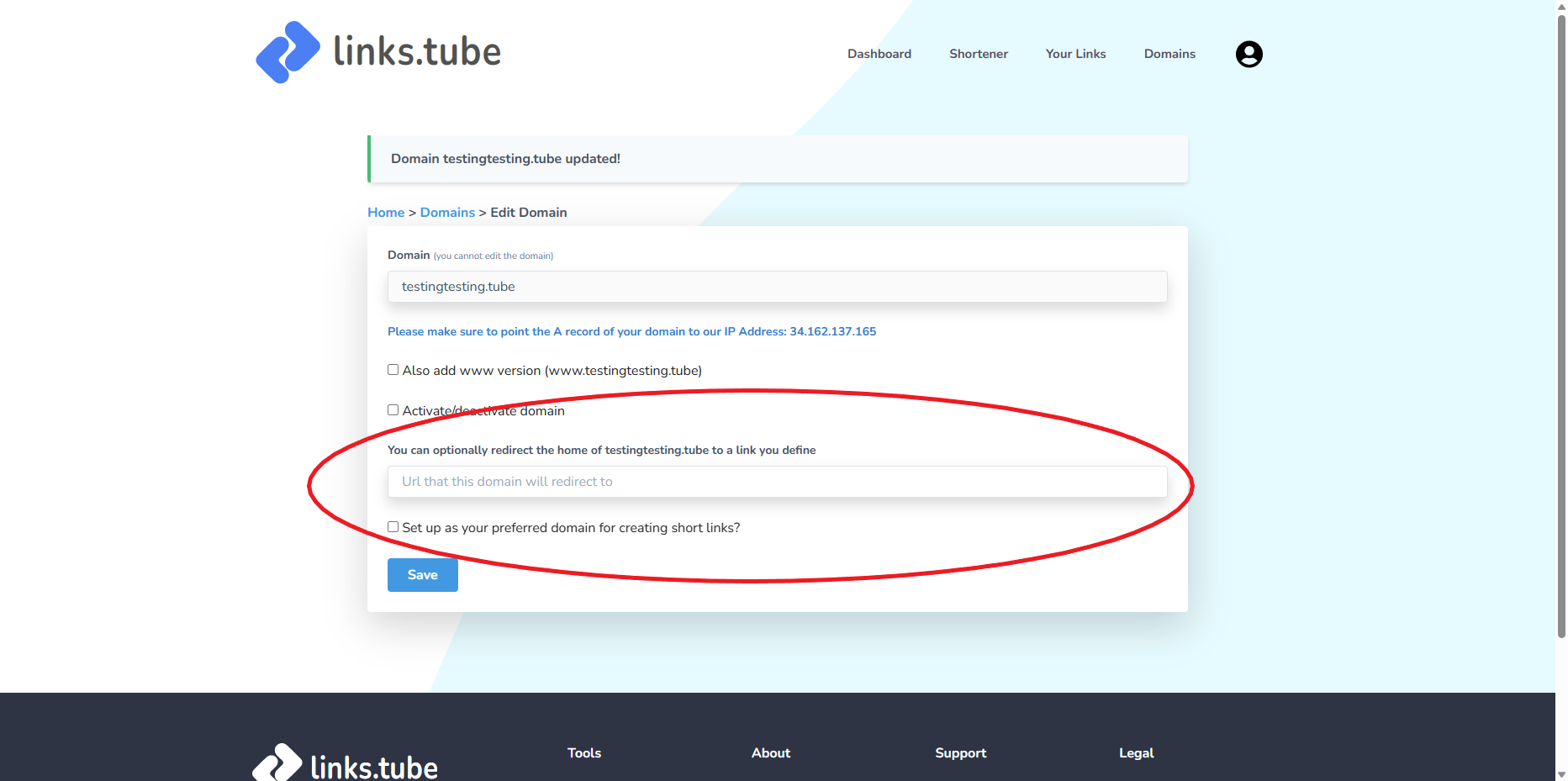Viewport: 1568px width, 781px height.
Task: Click the page's vertical scrollbar
Action: point(1561,328)
